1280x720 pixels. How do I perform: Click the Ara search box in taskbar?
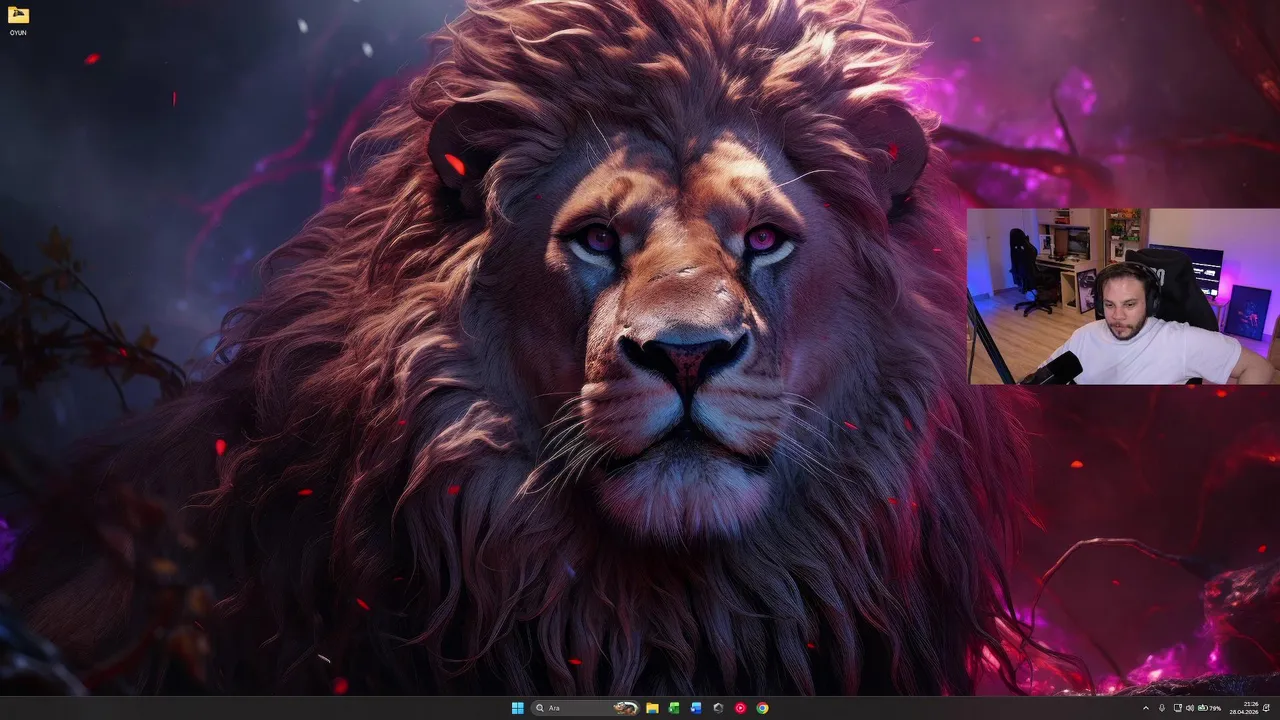(586, 708)
